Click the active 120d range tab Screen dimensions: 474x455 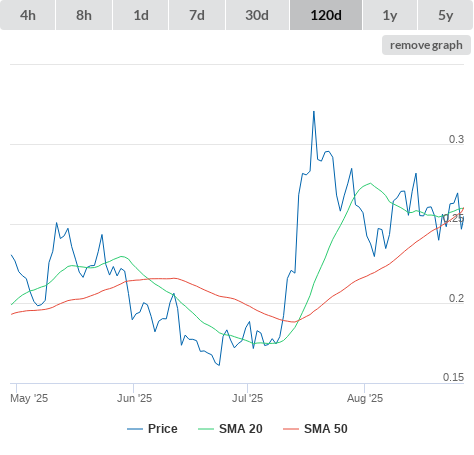[x=326, y=15]
